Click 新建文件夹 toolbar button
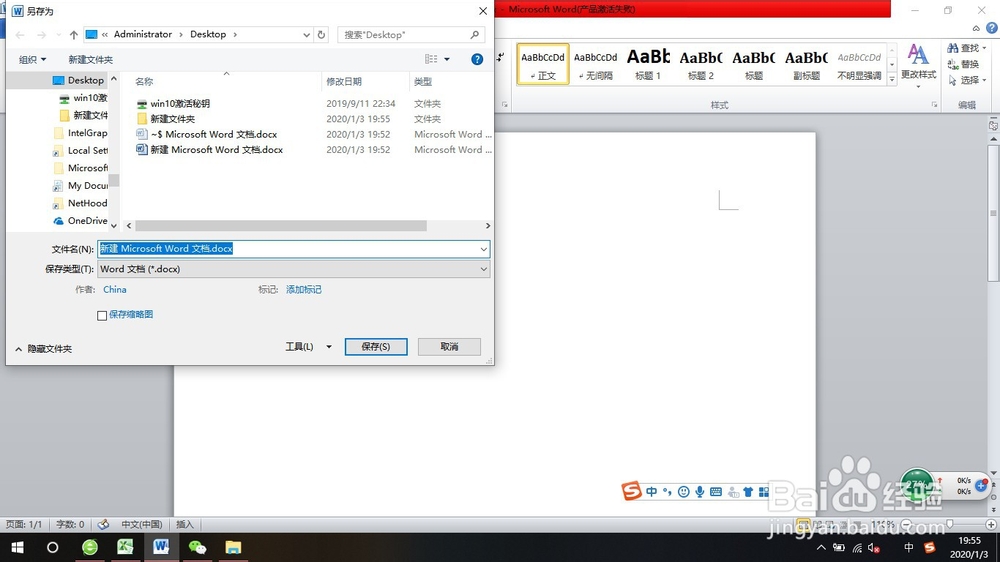Image resolution: width=1000 pixels, height=562 pixels. coord(91,59)
